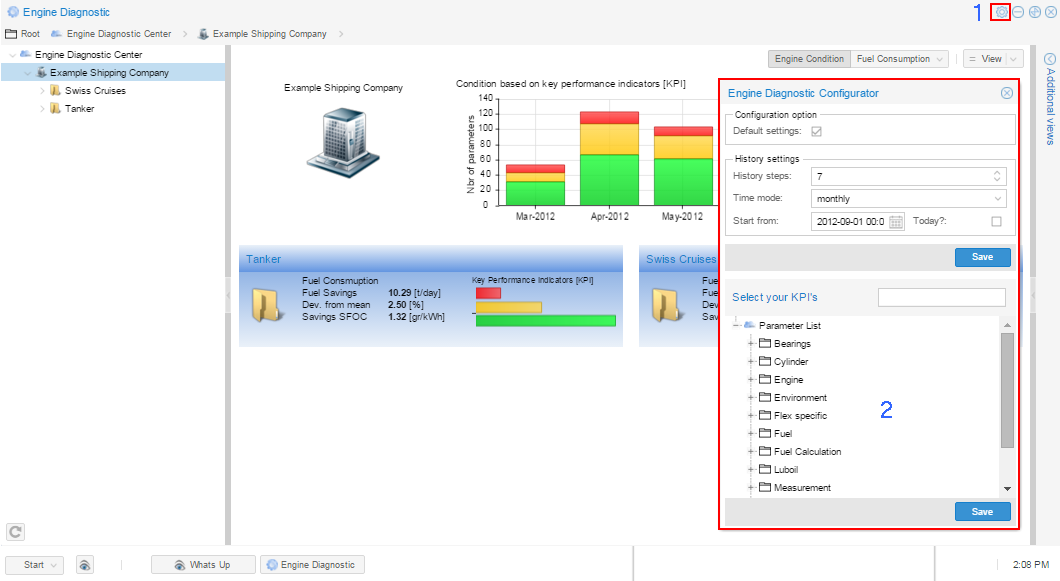Click the eye icon next to the Start menu
This screenshot has height=581, width=1060.
click(x=84, y=564)
